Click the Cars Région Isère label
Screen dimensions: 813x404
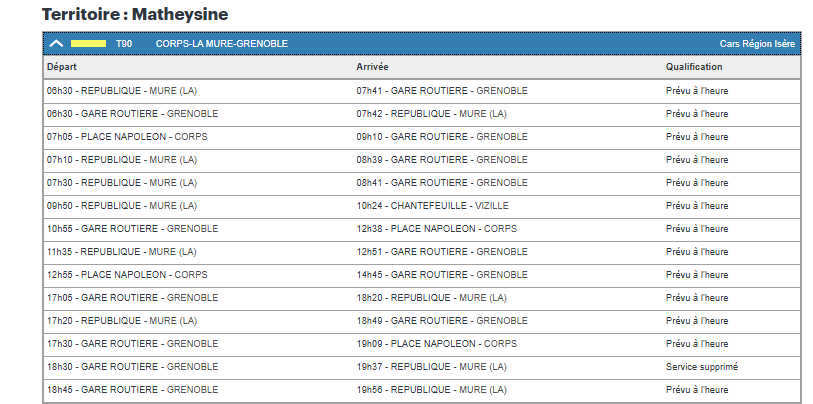coord(757,44)
